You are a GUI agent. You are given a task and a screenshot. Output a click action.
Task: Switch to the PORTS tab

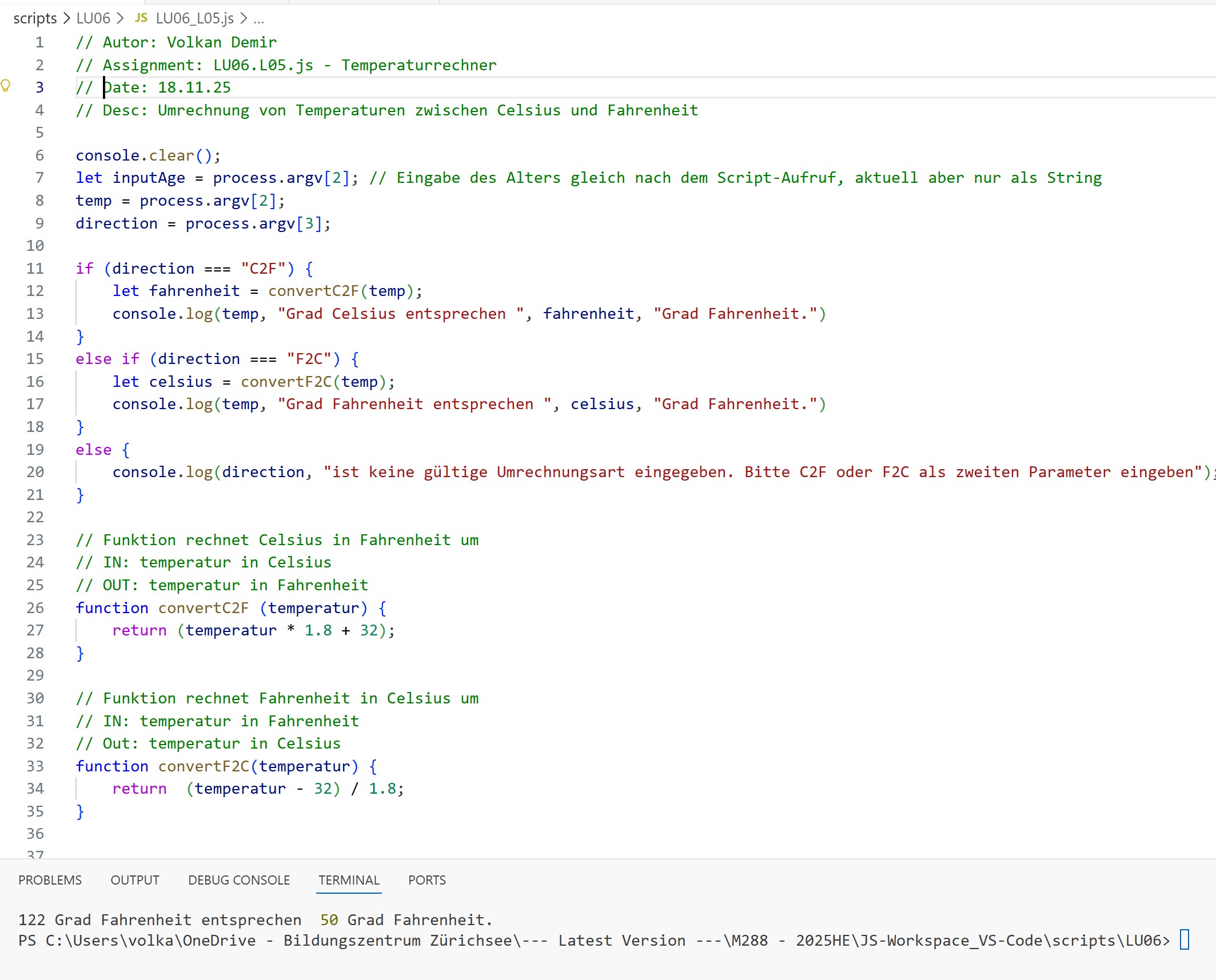tap(426, 880)
